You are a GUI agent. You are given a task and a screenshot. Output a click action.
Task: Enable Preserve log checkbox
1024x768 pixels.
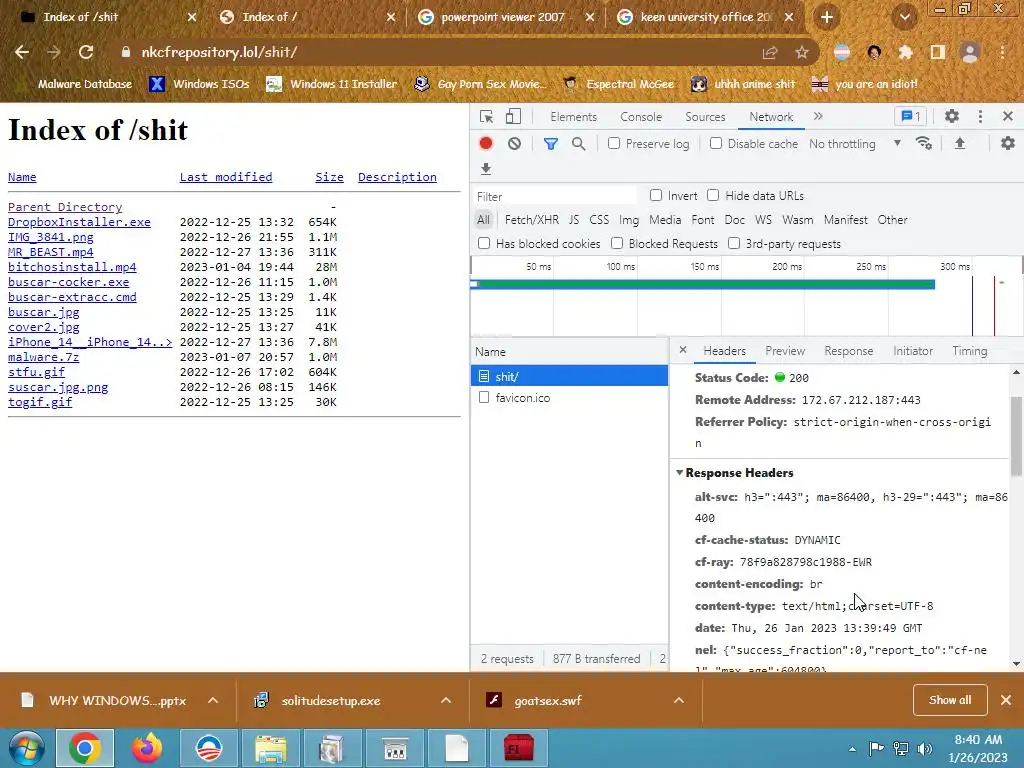[x=614, y=143]
